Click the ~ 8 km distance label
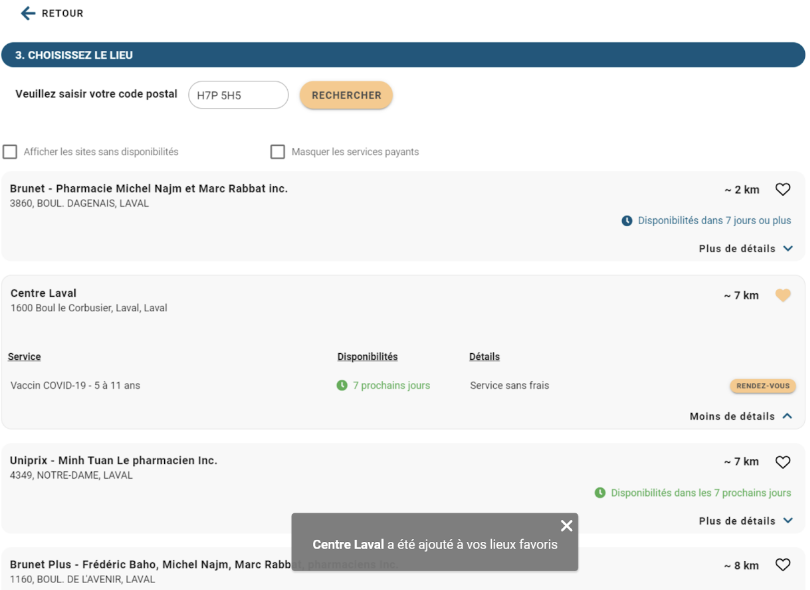 [x=741, y=566]
